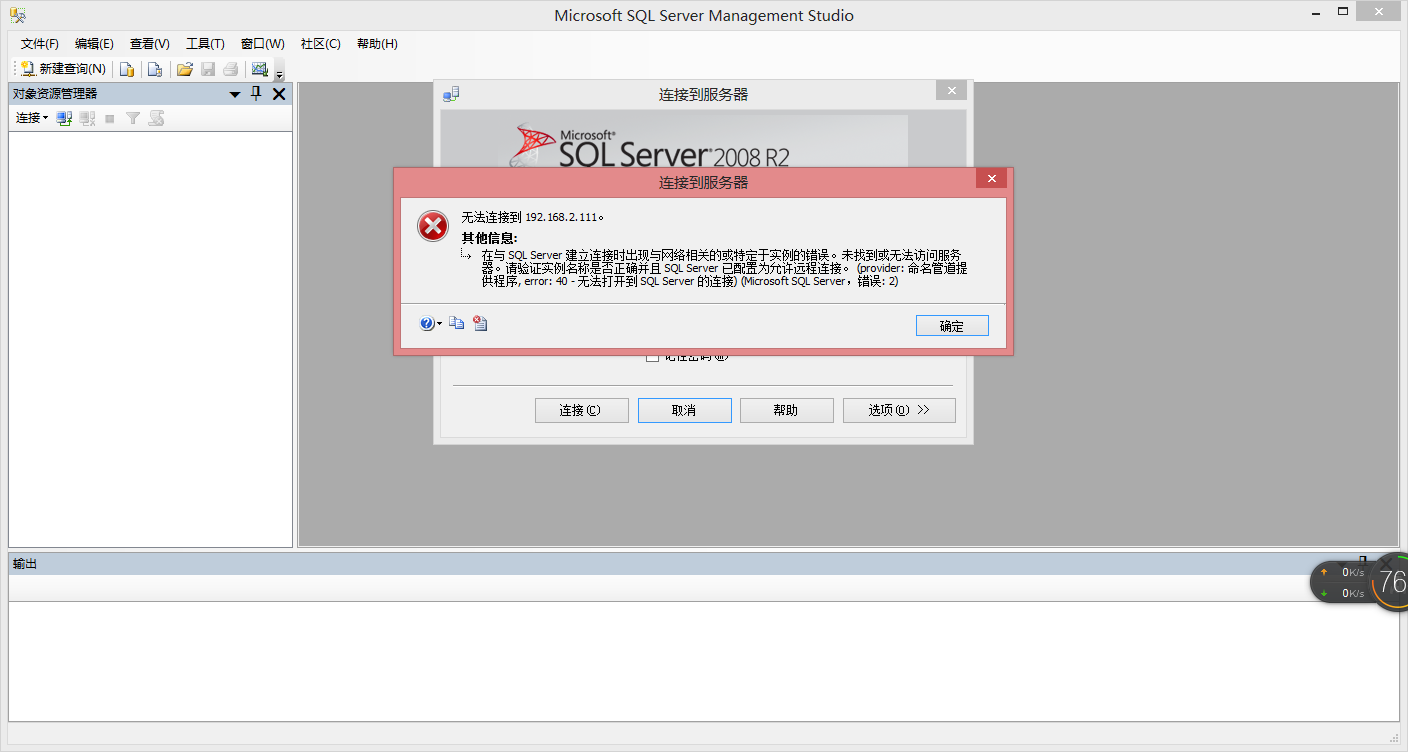Expand the arrow beside the help icon
The height and width of the screenshot is (752, 1408).
click(439, 324)
